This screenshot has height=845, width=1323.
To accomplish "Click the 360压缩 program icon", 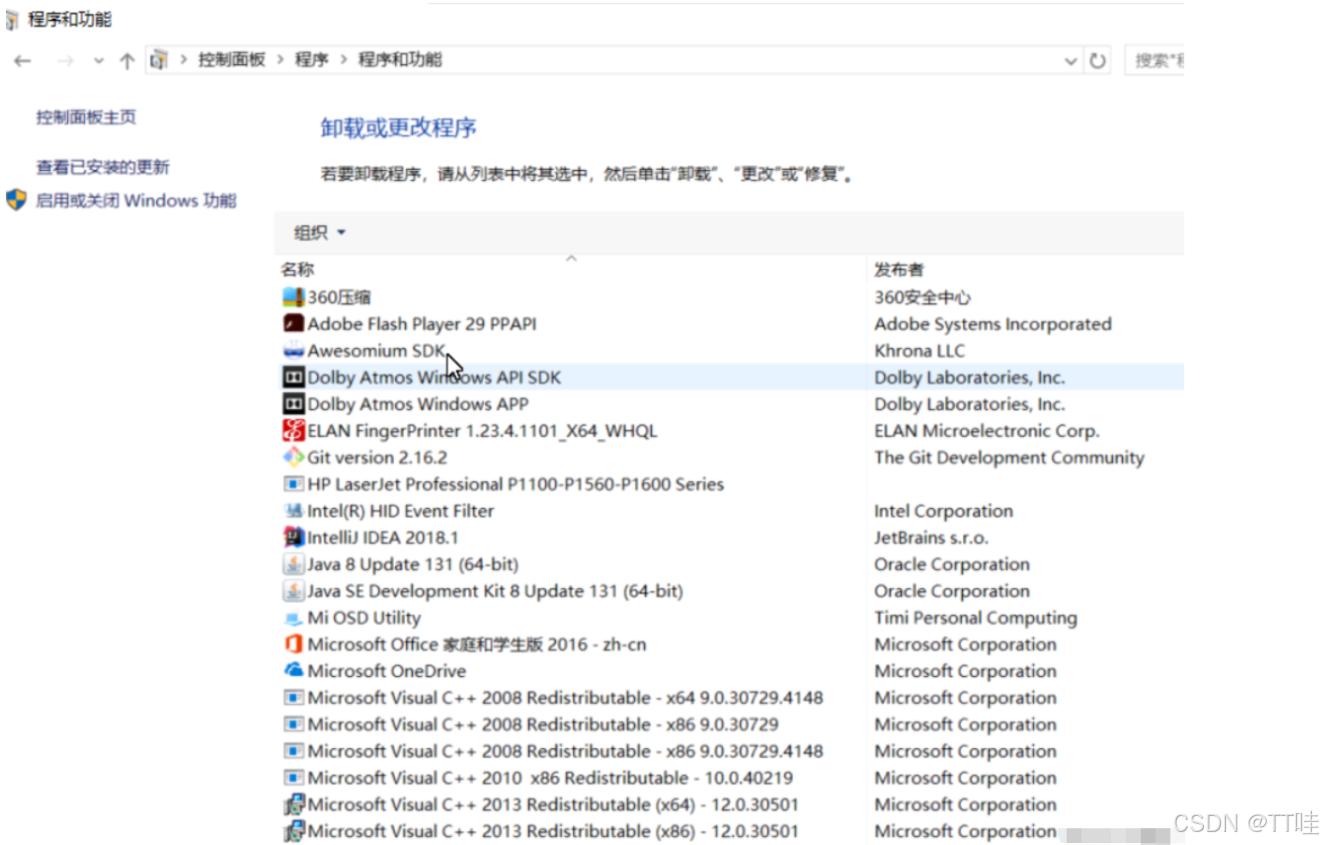I will click(293, 297).
